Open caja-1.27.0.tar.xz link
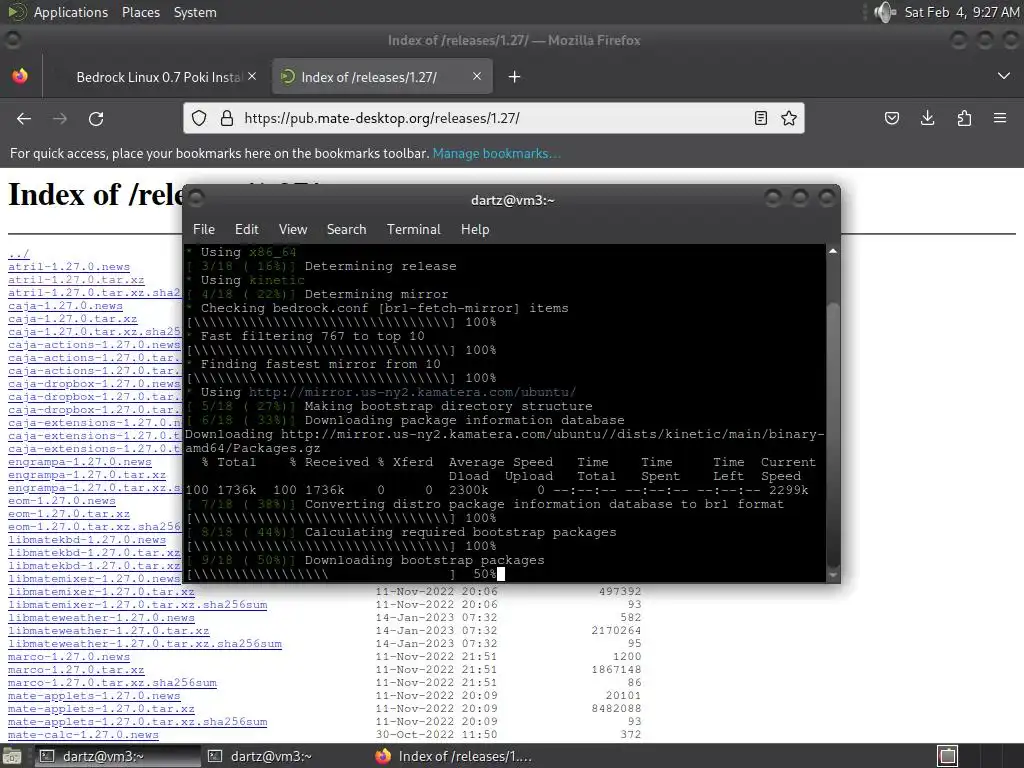1024x768 pixels. [72, 319]
